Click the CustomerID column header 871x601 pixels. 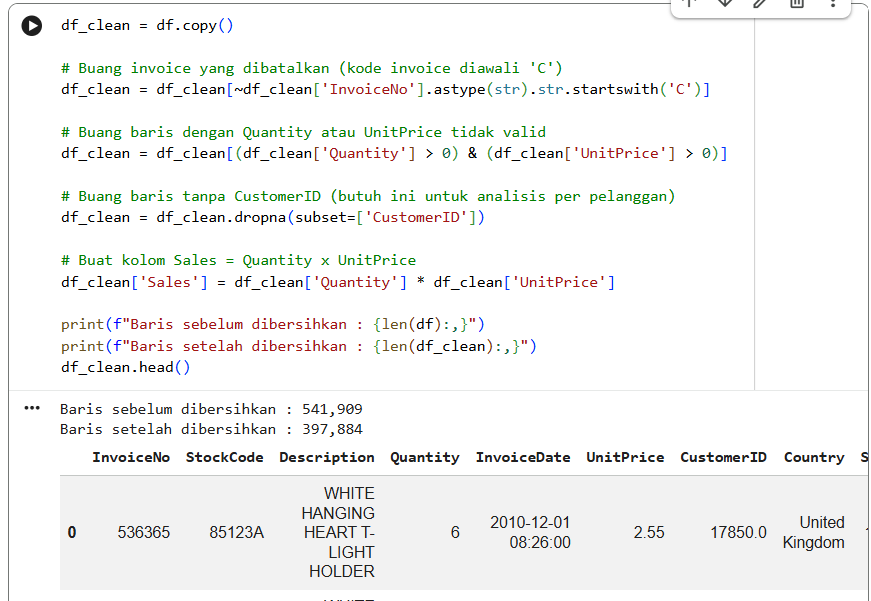pos(723,457)
